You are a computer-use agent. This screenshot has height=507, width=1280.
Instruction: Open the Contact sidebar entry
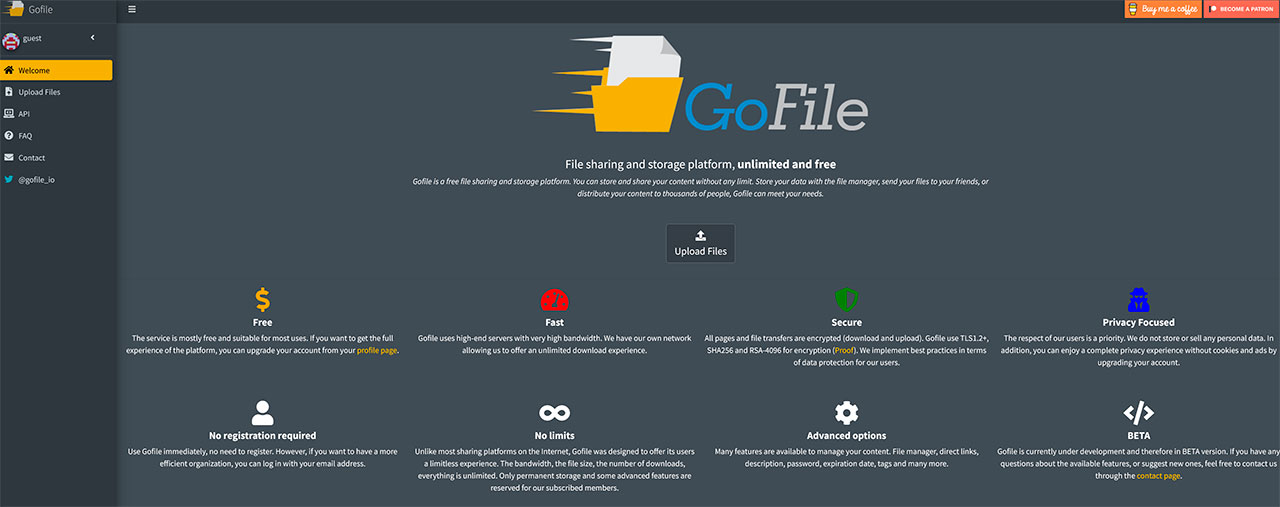point(57,158)
